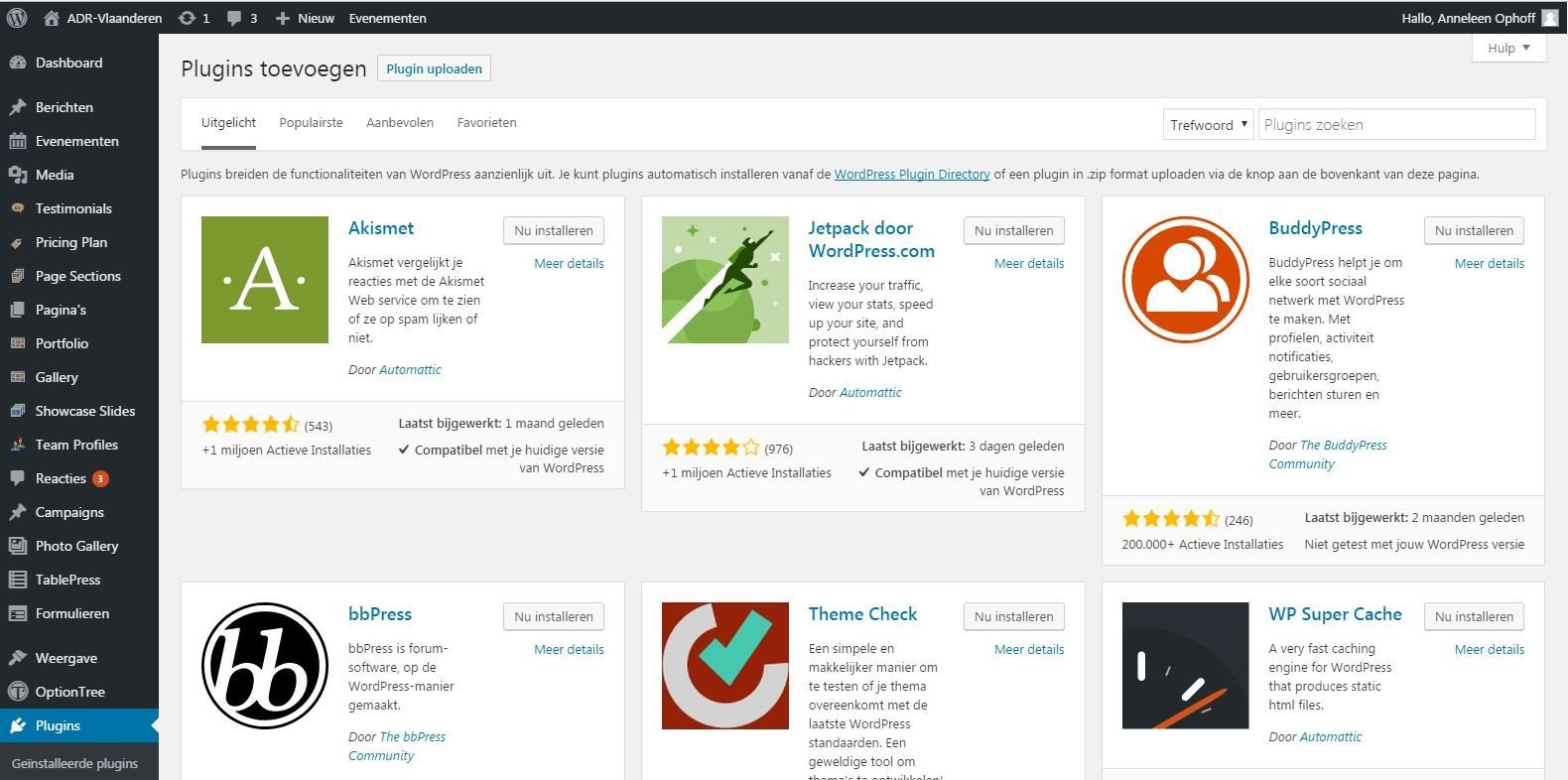Screen dimensions: 1568x780
Task: Expand the Hulp help dropdown
Action: (x=1508, y=48)
